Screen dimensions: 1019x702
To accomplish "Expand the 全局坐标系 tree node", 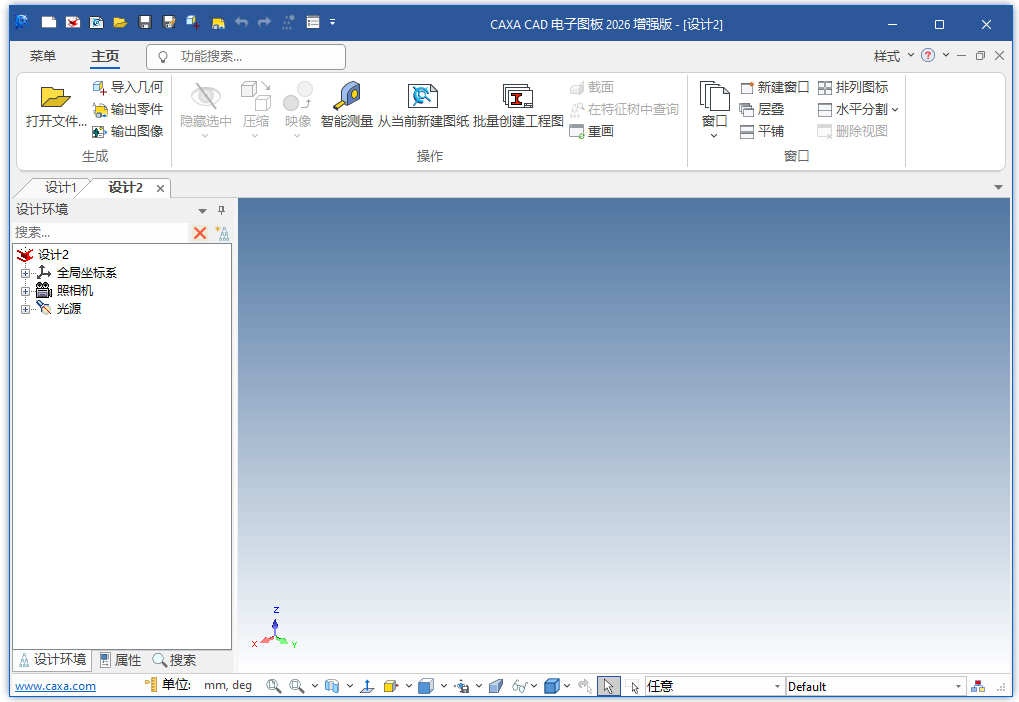I will coord(25,273).
